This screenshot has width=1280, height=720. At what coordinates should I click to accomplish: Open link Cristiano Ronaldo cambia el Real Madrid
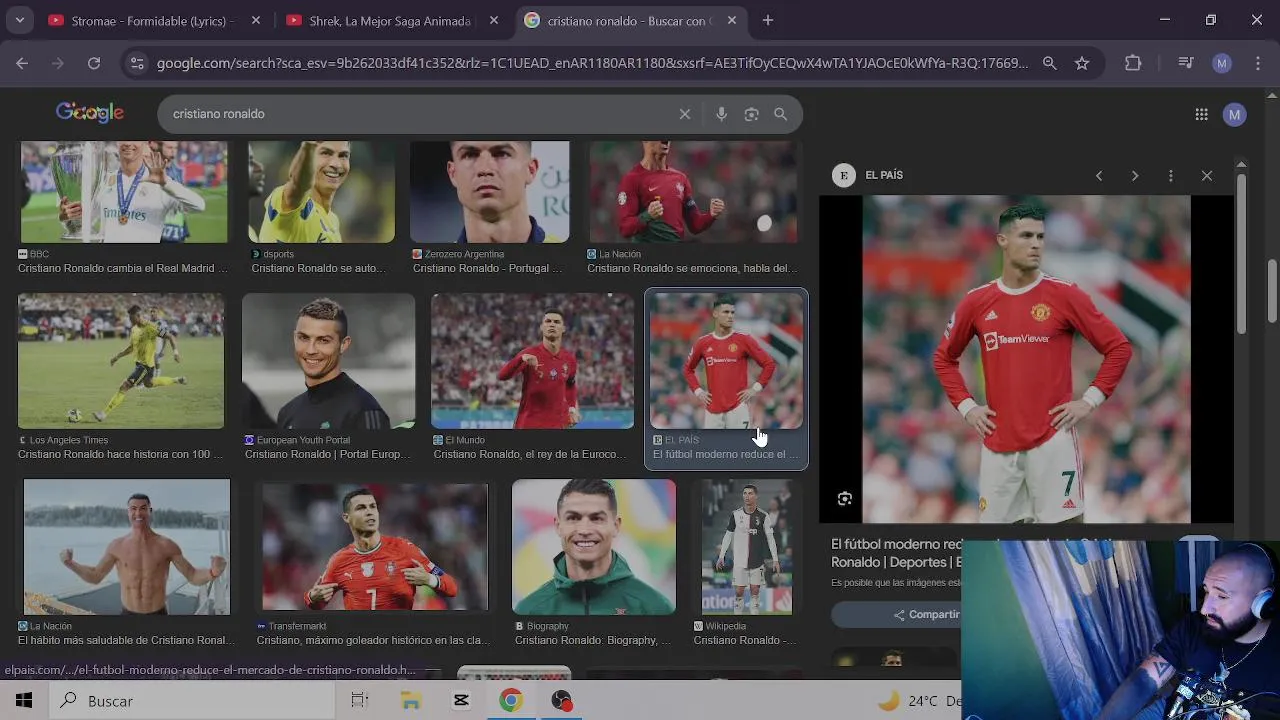point(123,268)
